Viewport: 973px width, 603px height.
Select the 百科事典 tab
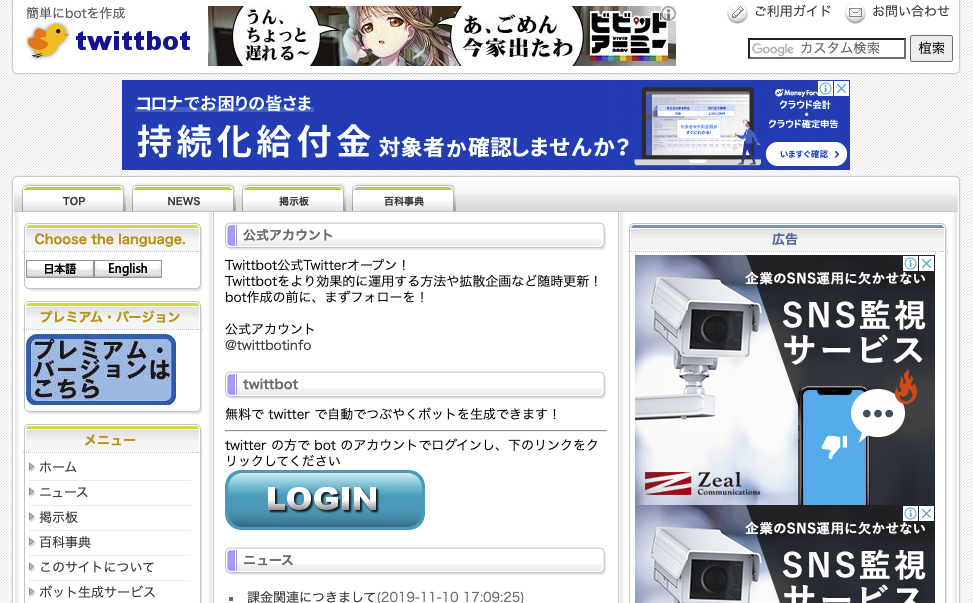[x=403, y=200]
